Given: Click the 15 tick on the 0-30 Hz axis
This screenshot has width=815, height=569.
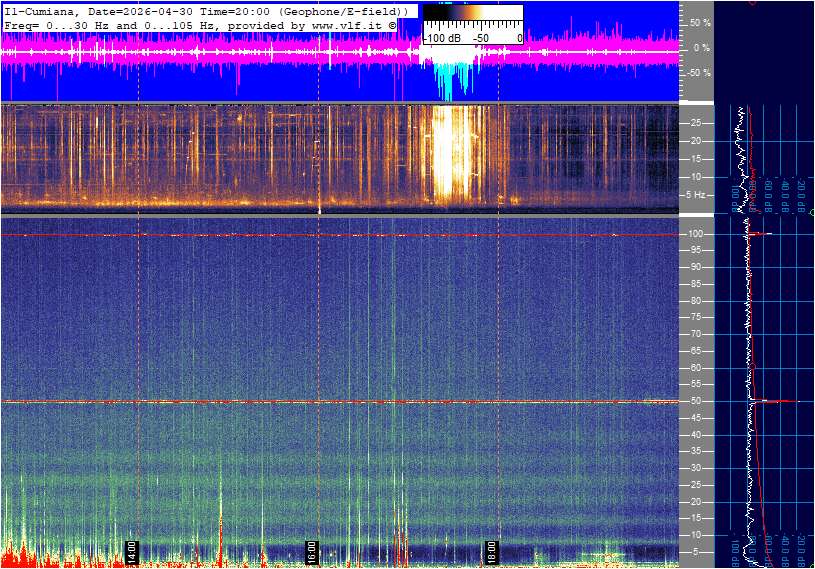Looking at the screenshot, I should coord(695,159).
